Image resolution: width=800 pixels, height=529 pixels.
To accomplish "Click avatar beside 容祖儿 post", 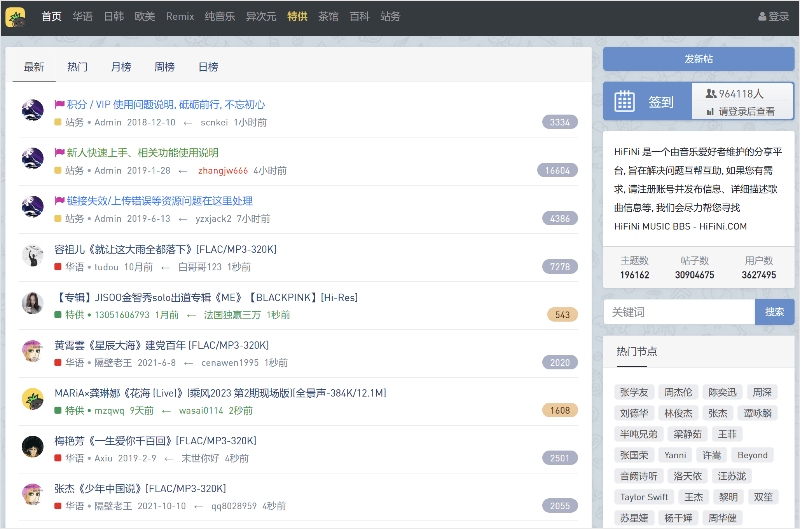I will coord(33,255).
